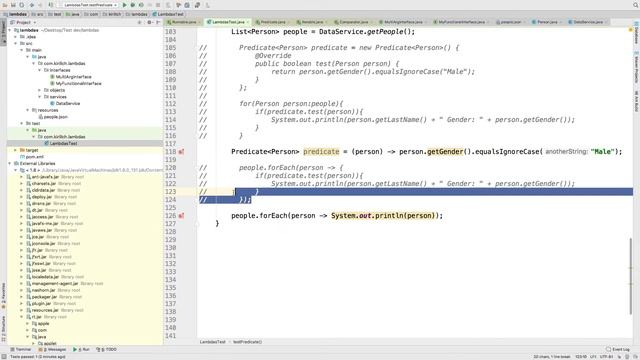Image resolution: width=640 pixels, height=360 pixels.
Task: Open the Terminal tool window
Action: (x=20, y=349)
